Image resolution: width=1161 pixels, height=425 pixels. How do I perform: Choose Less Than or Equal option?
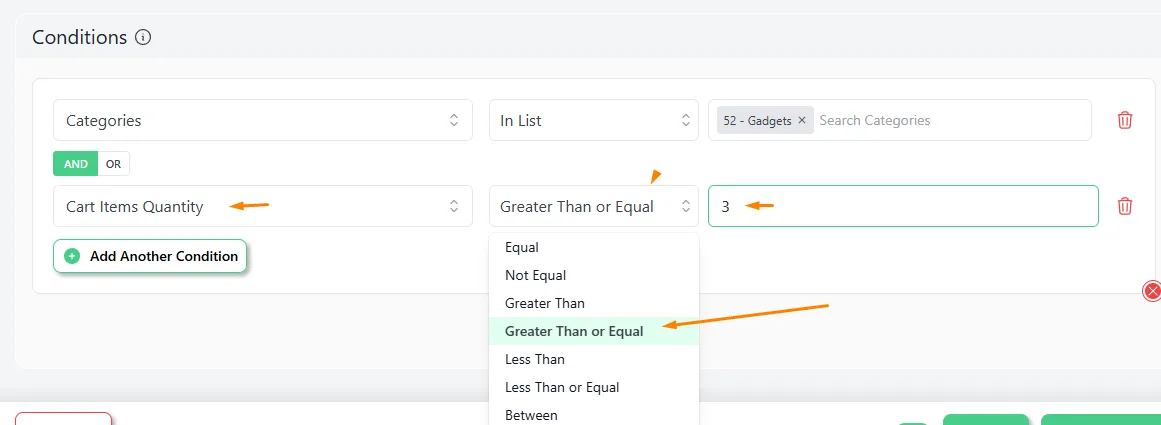click(594, 387)
